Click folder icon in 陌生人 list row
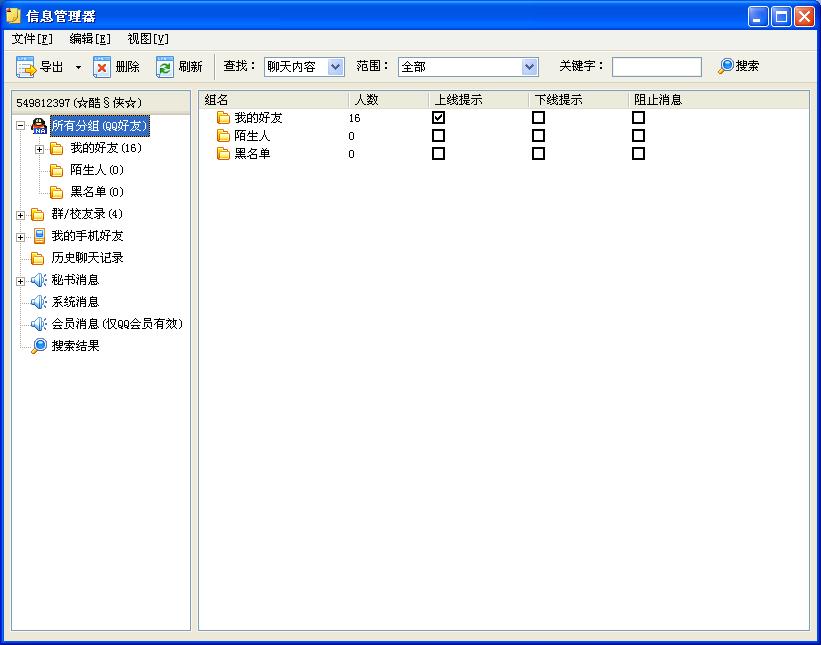821x645 pixels. pos(224,136)
